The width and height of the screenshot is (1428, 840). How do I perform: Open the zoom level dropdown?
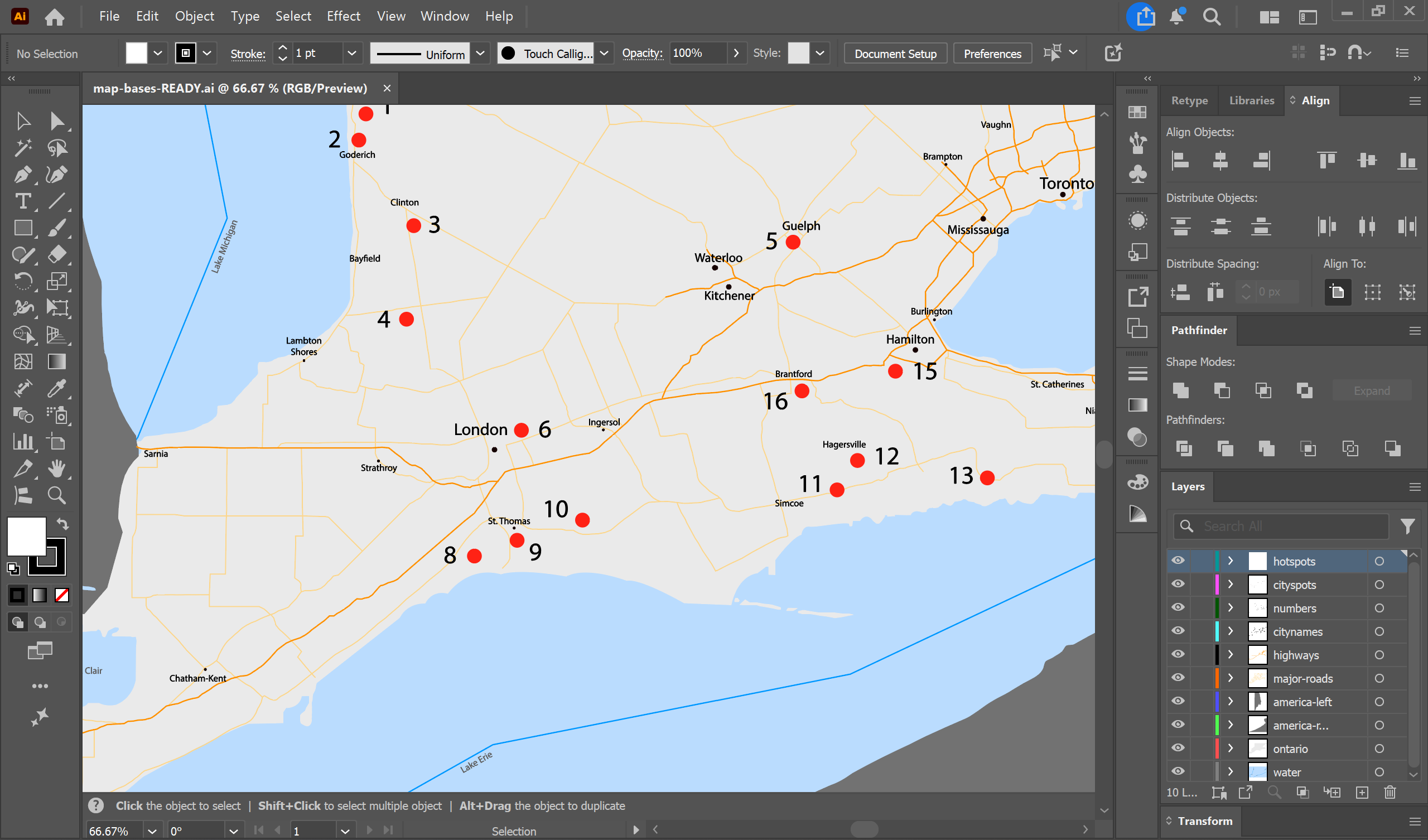[152, 831]
